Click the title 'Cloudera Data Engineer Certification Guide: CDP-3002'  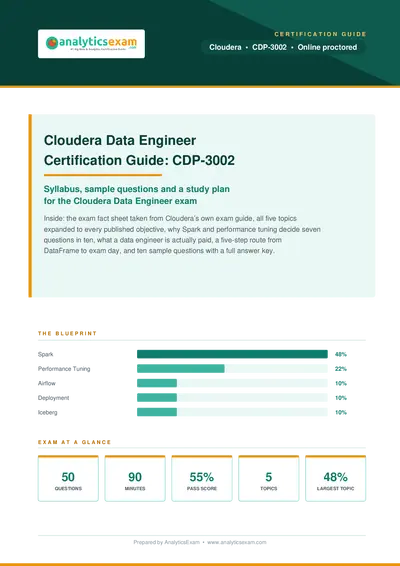tap(139, 150)
